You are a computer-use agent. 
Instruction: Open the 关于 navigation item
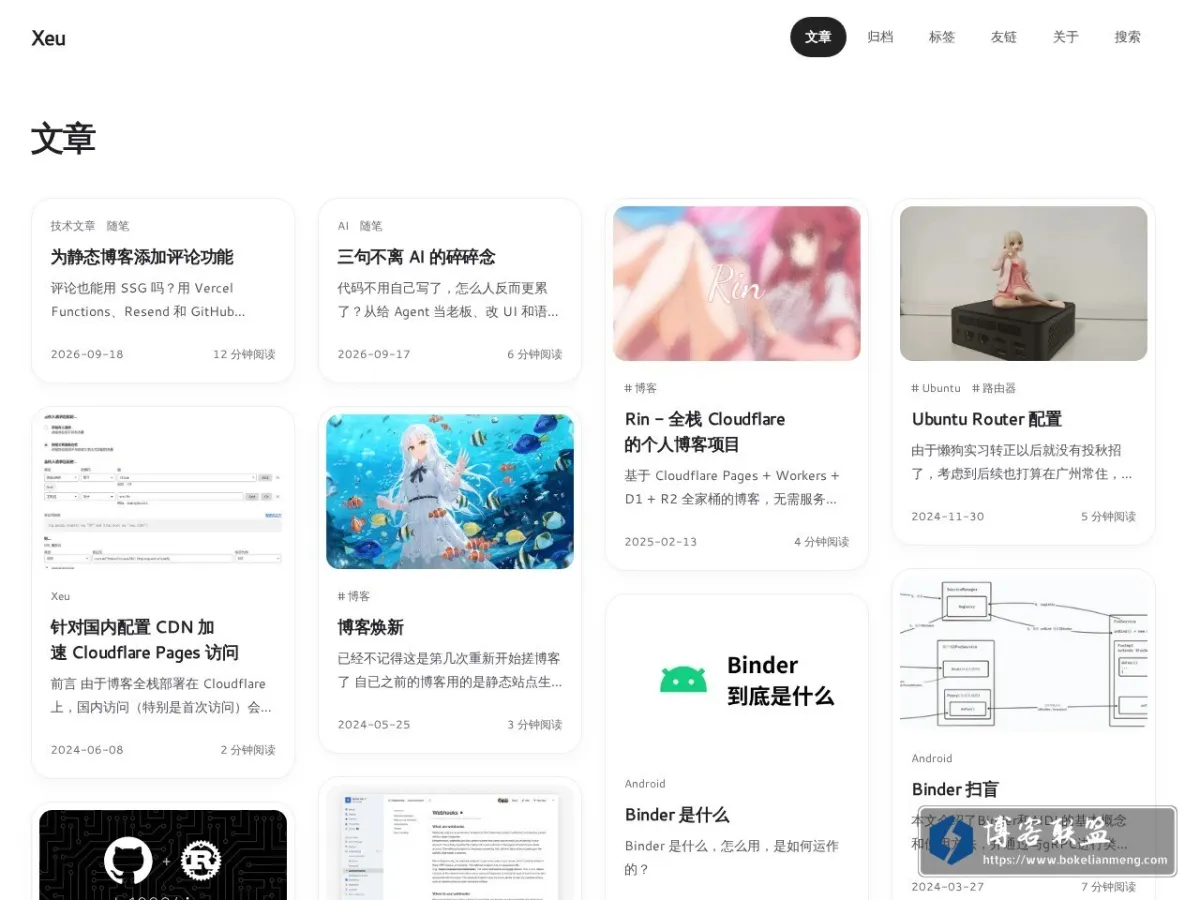pyautogui.click(x=1066, y=37)
